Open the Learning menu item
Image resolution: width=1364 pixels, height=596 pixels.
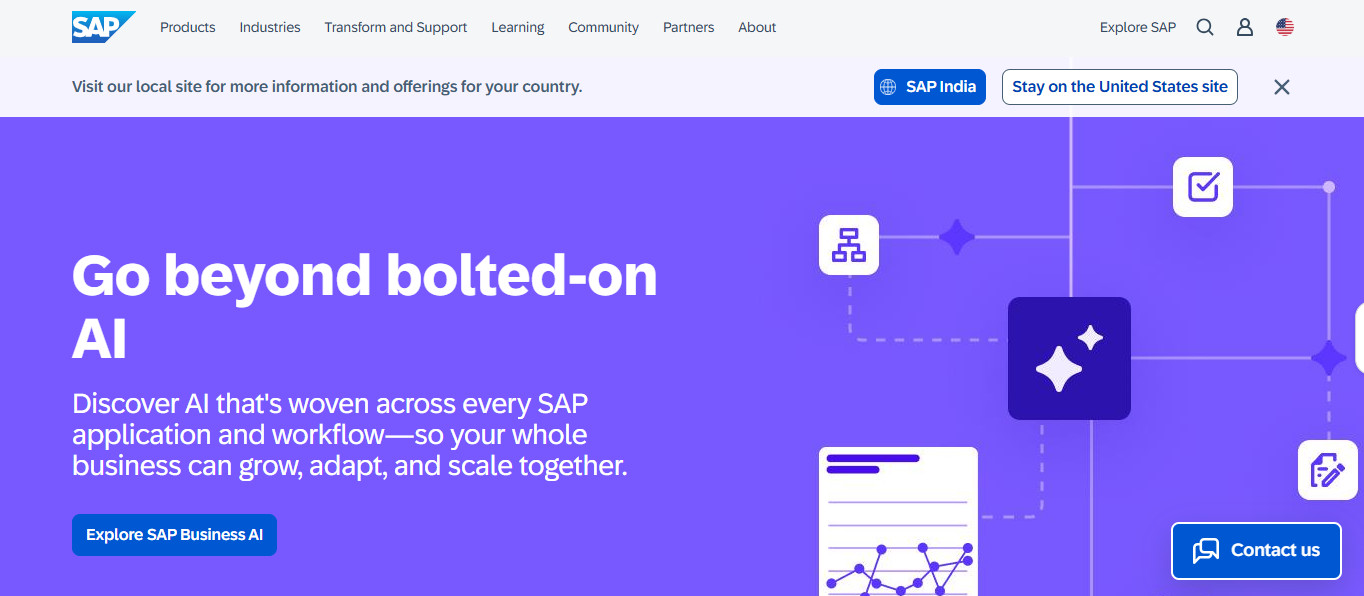tap(518, 28)
